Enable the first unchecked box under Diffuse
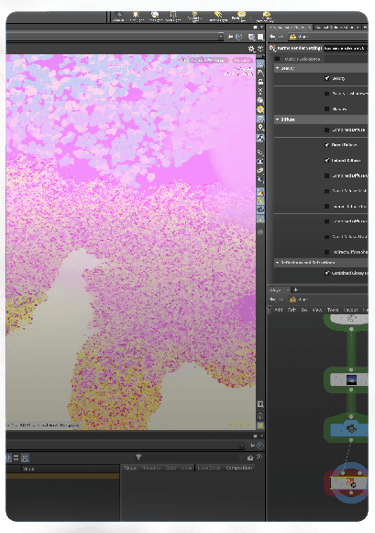375x533 pixels. [x=327, y=130]
